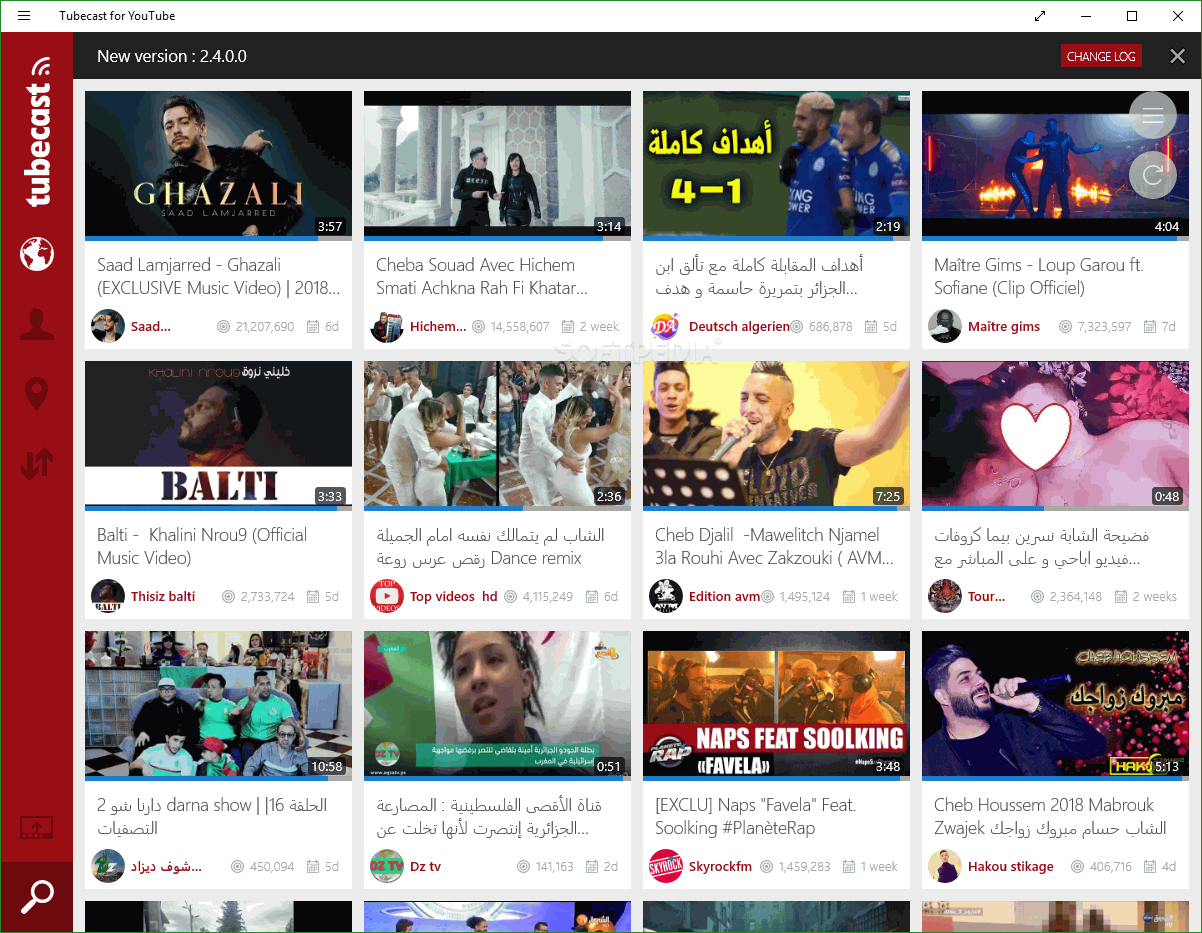The height and width of the screenshot is (933, 1202).
Task: Open Dz tv channel link
Action: (425, 866)
